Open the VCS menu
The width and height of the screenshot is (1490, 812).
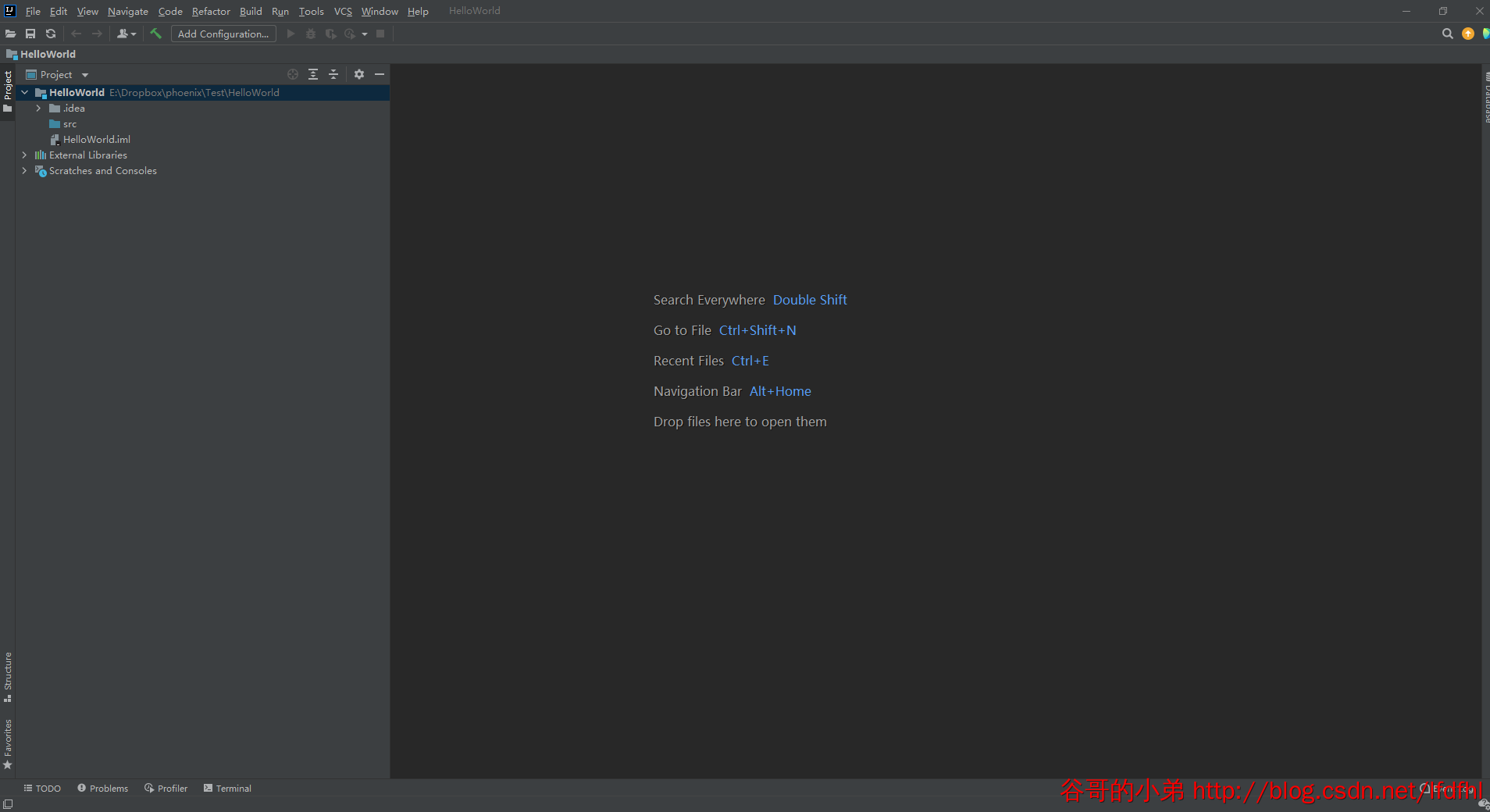(x=343, y=11)
